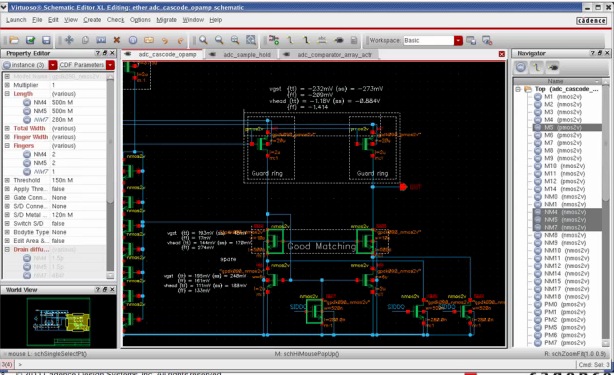Expand the Total Width property row

coord(7,128)
